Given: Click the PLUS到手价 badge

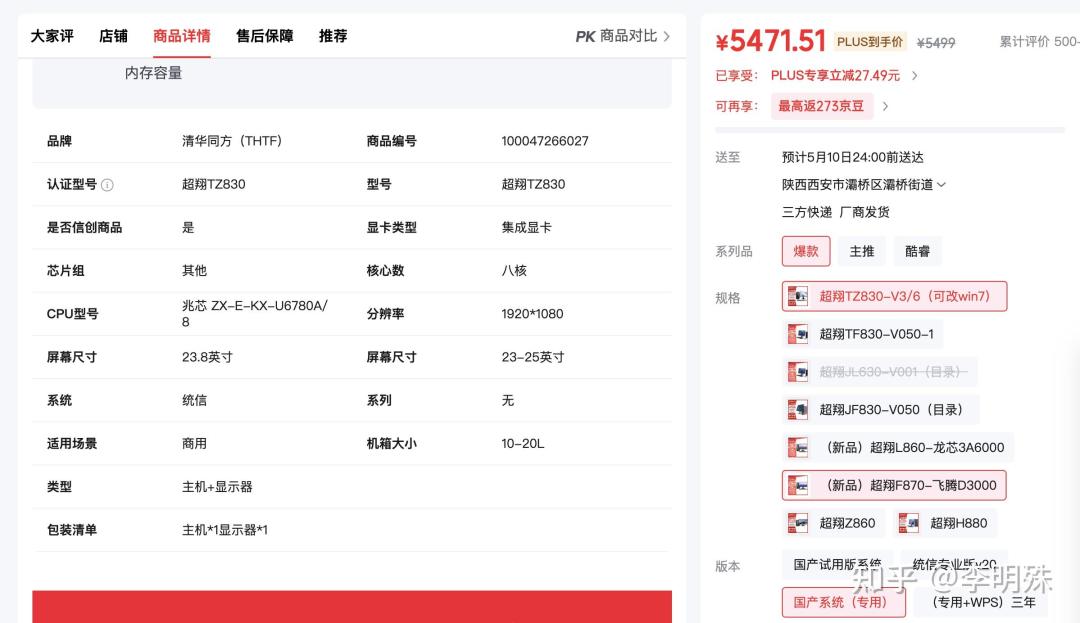Looking at the screenshot, I should click(x=870, y=41).
